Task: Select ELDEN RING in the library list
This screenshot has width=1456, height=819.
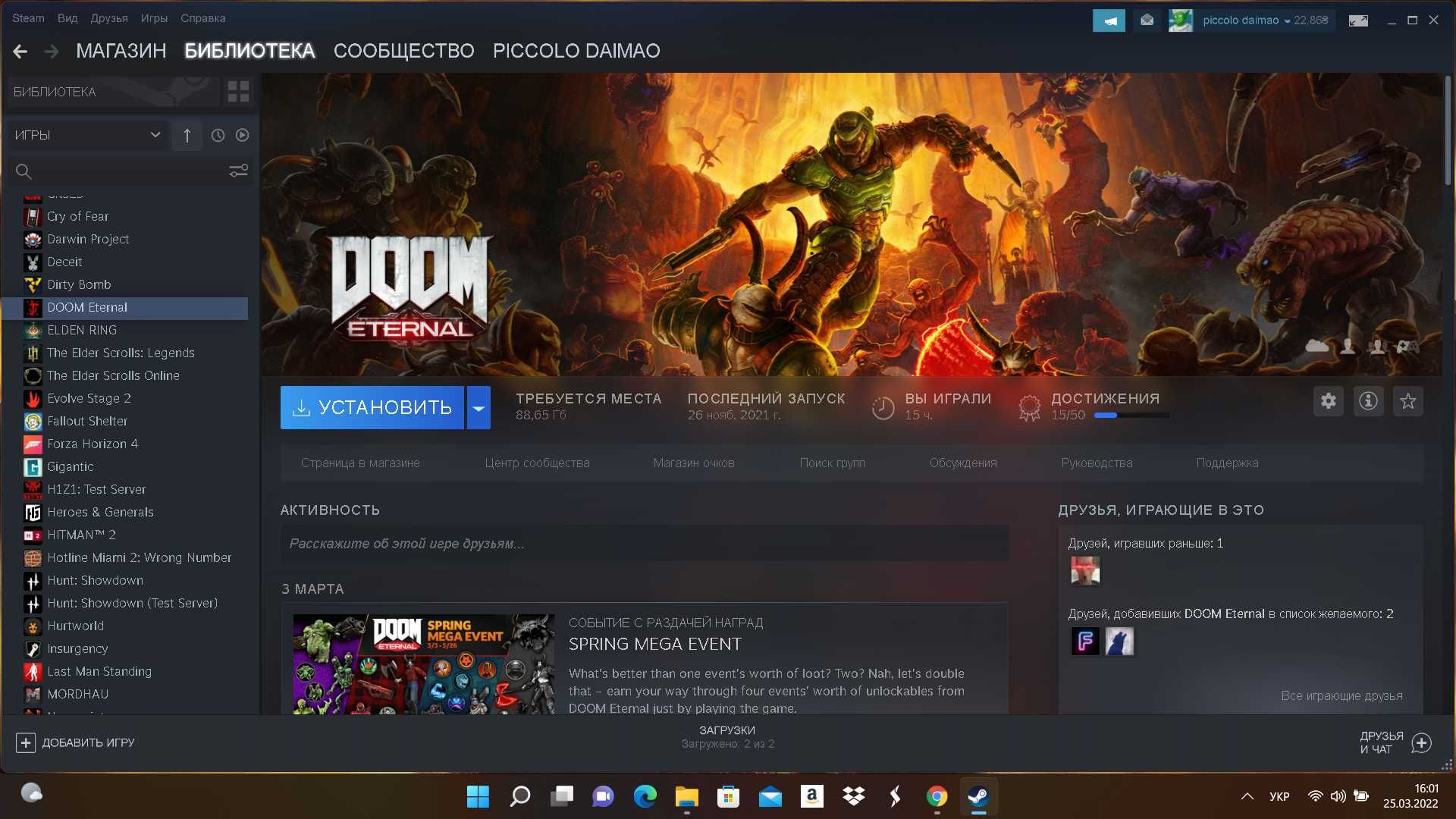Action: tap(125, 330)
